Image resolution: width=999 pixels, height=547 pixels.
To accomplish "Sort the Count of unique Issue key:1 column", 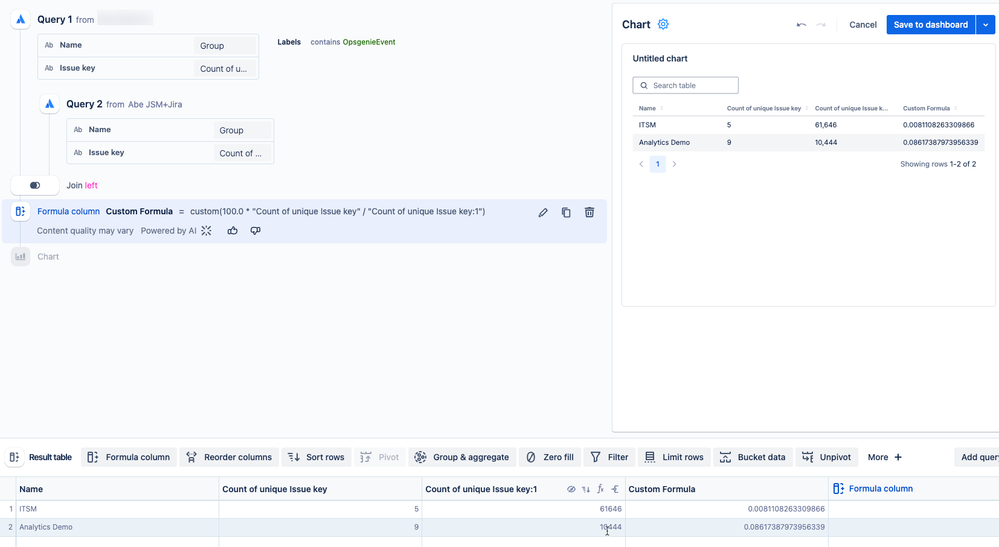I will point(586,489).
